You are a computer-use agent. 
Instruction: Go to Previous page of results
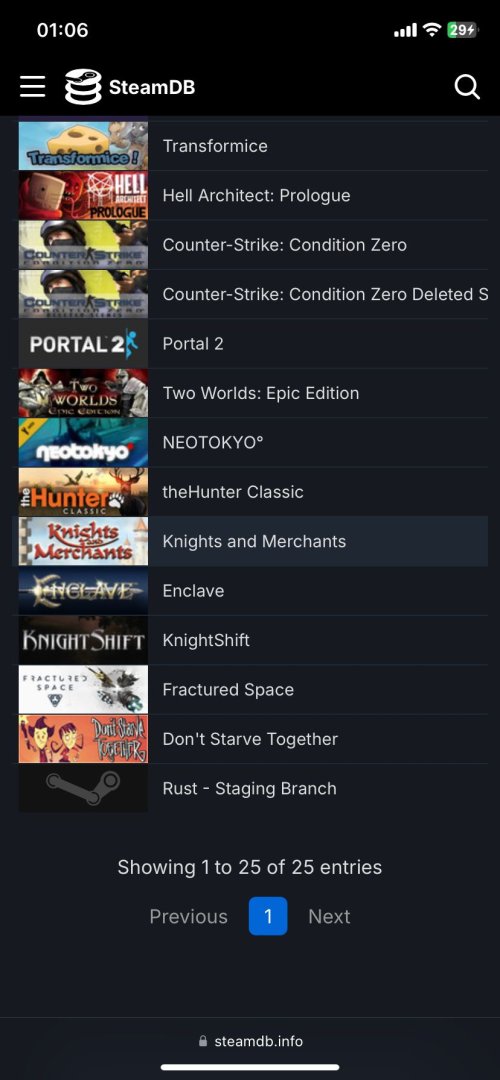click(x=188, y=916)
